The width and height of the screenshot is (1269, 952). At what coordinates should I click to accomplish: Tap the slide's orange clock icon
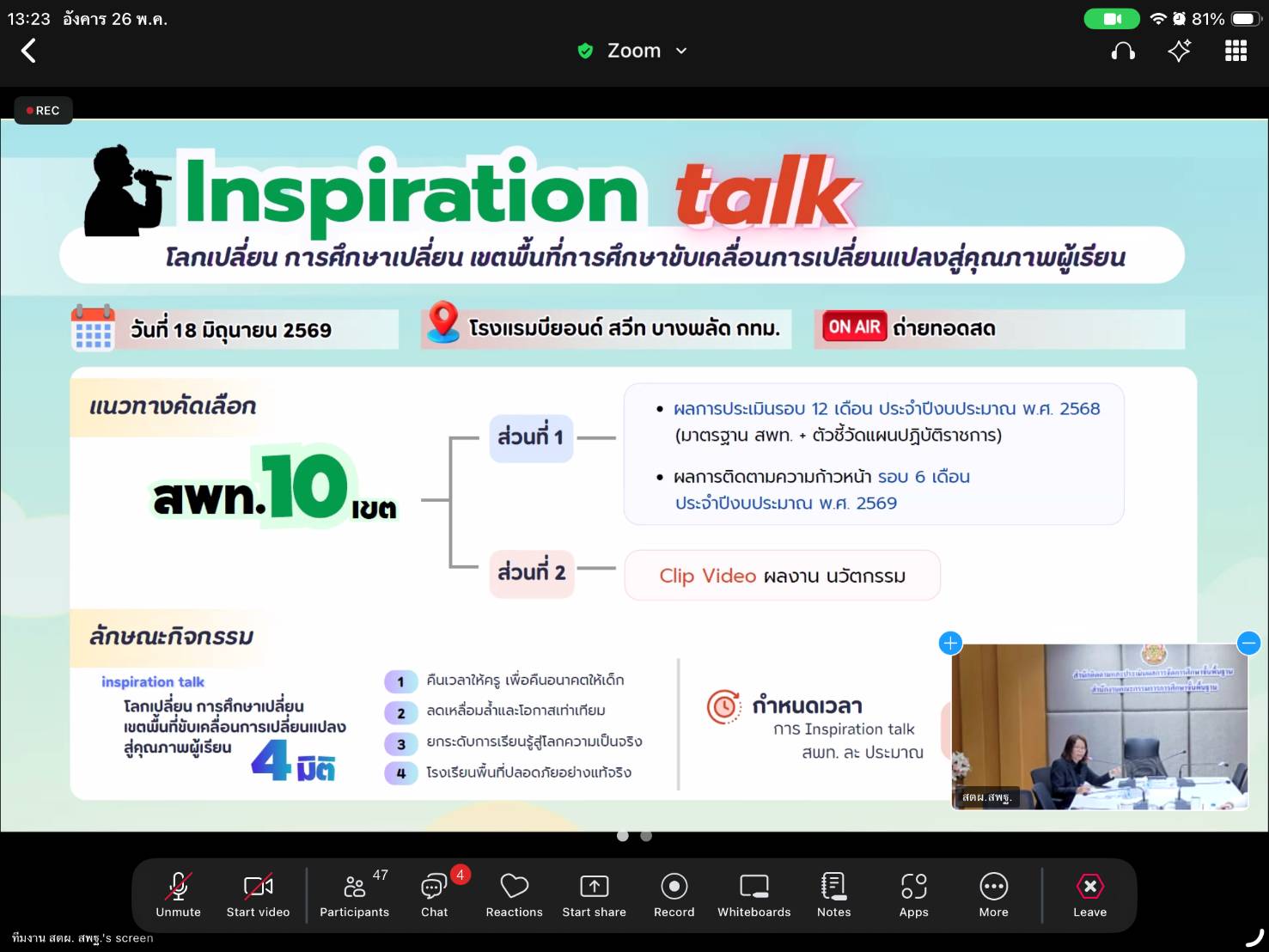click(x=723, y=707)
